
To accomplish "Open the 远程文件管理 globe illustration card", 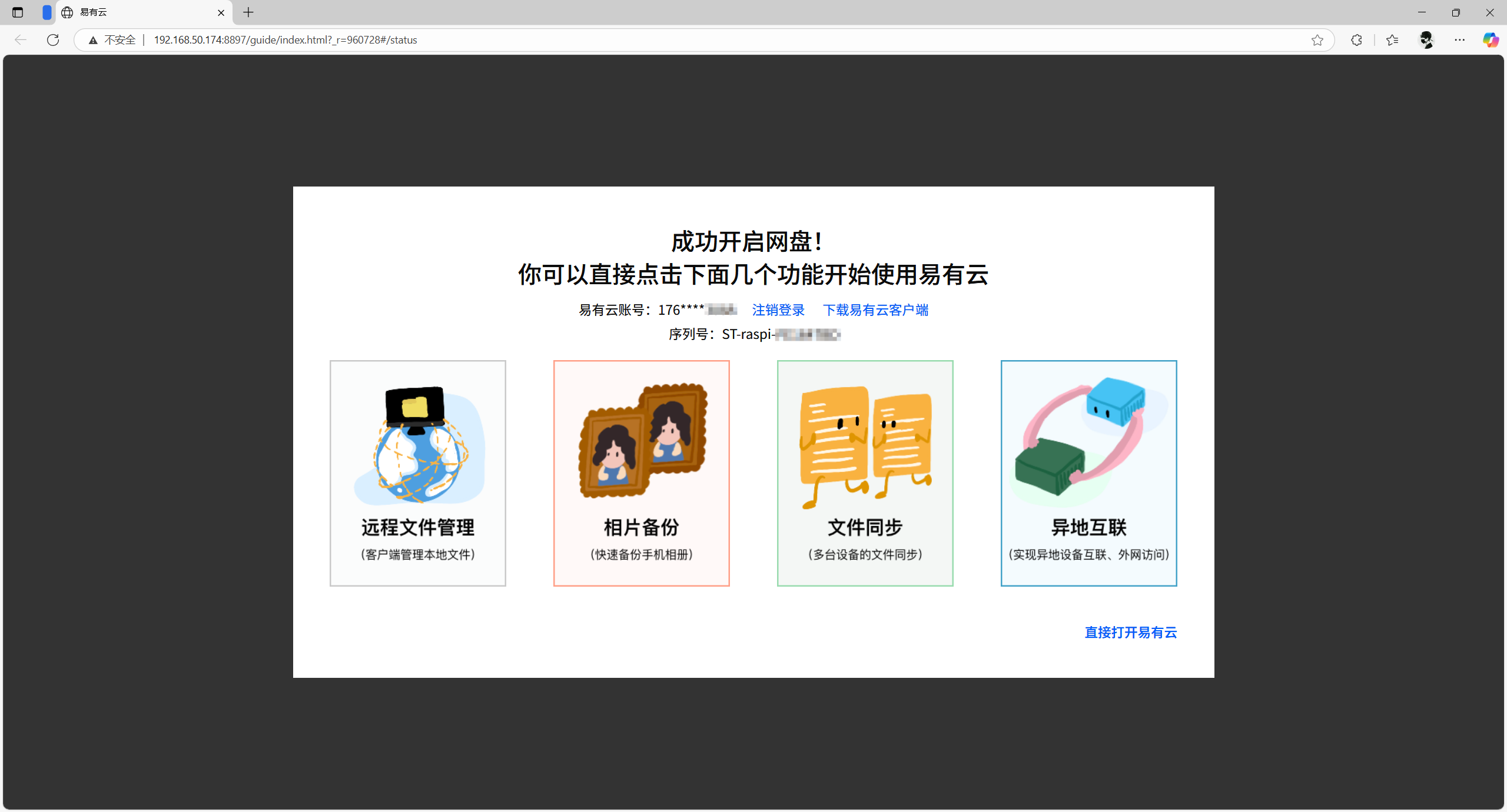I will [417, 445].
